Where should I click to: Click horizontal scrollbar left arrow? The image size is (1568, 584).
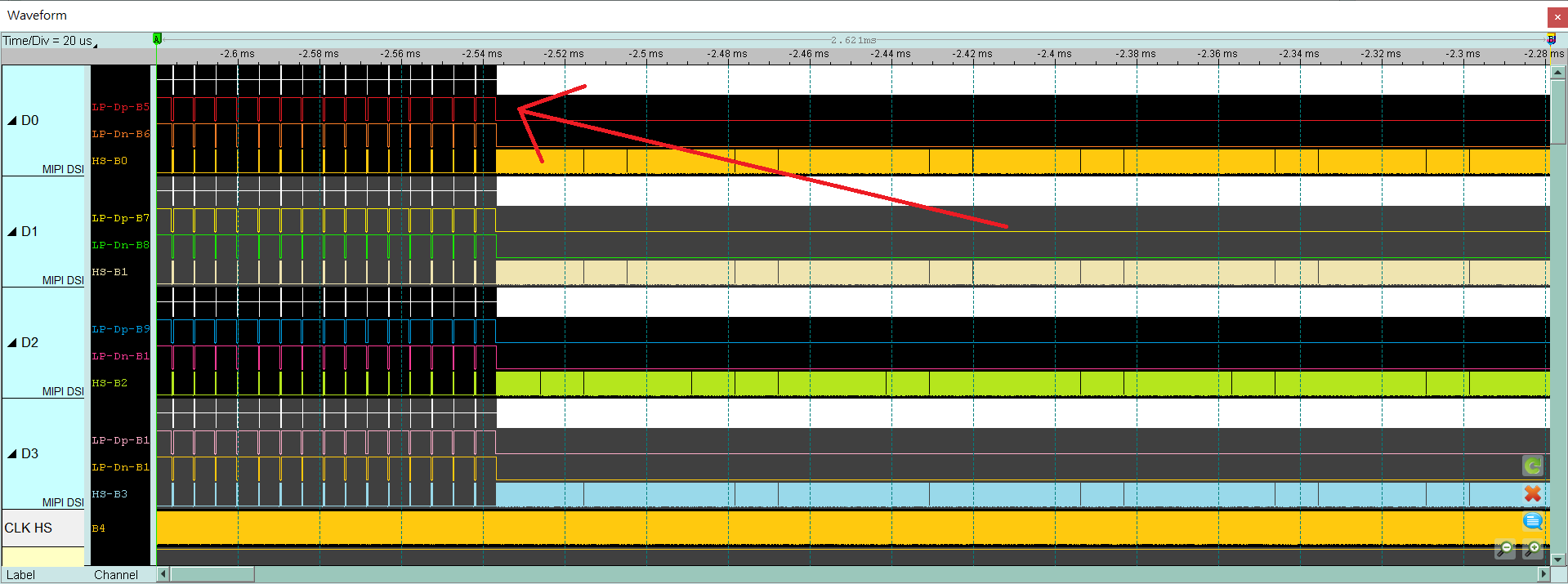163,574
